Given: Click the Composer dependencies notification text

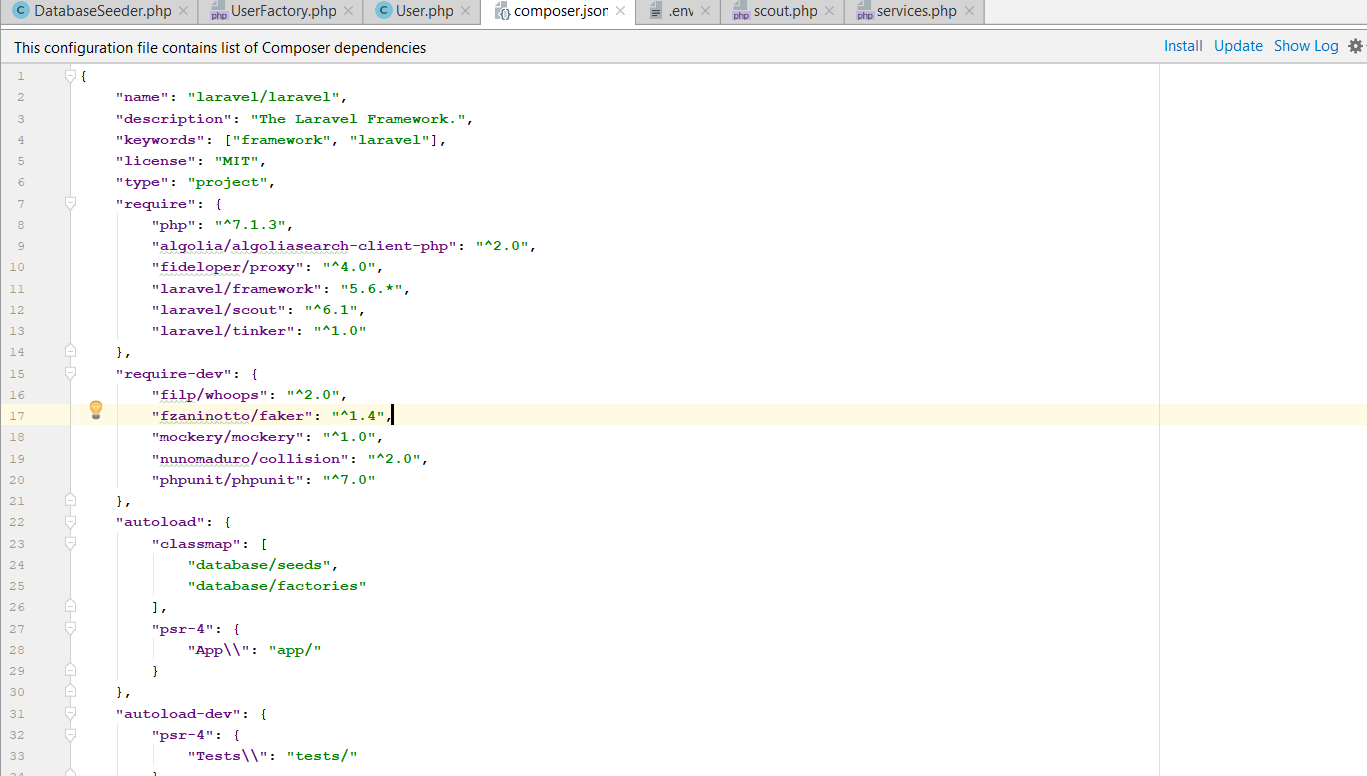Looking at the screenshot, I should point(220,47).
